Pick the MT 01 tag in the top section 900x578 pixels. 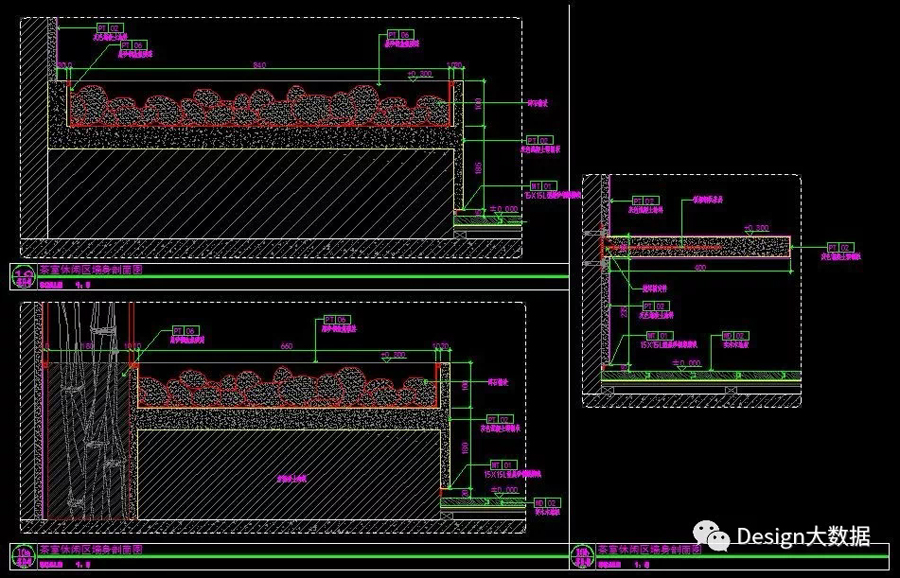542,186
